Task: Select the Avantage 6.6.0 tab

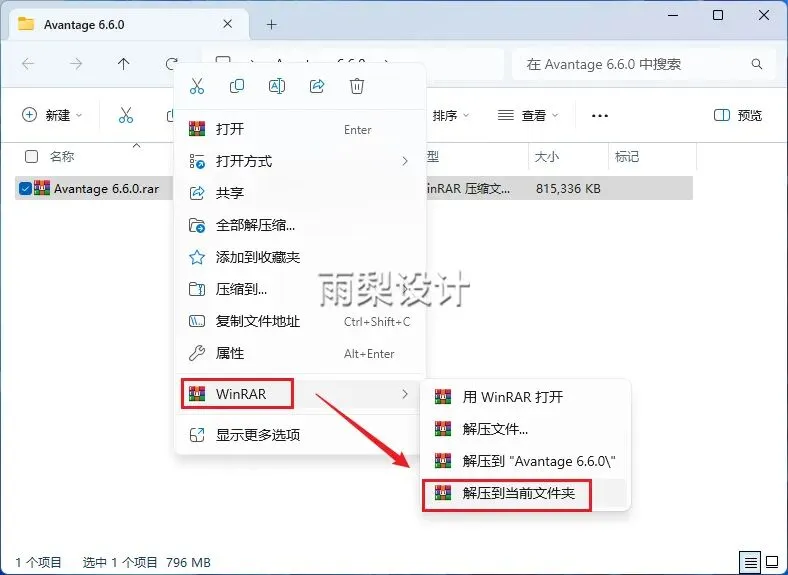Action: 129,24
